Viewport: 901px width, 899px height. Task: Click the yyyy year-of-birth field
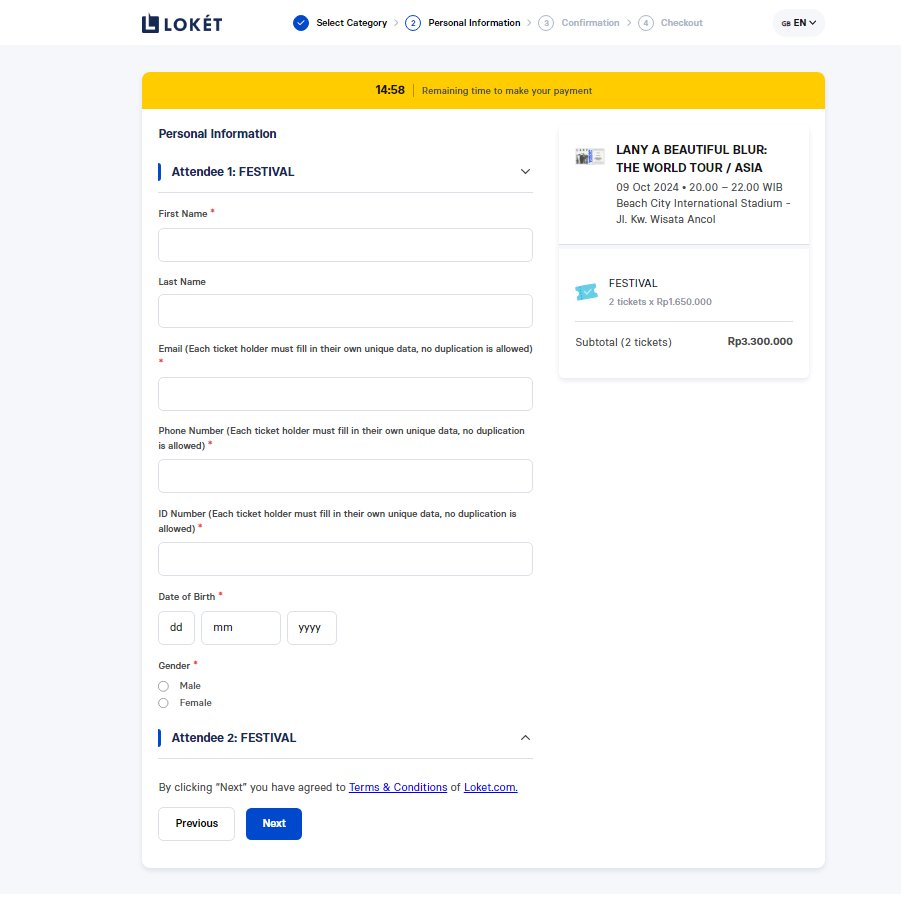(312, 628)
